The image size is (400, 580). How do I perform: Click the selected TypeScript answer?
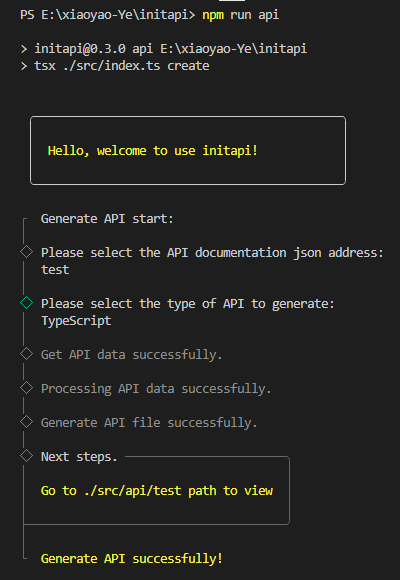[x=76, y=320]
